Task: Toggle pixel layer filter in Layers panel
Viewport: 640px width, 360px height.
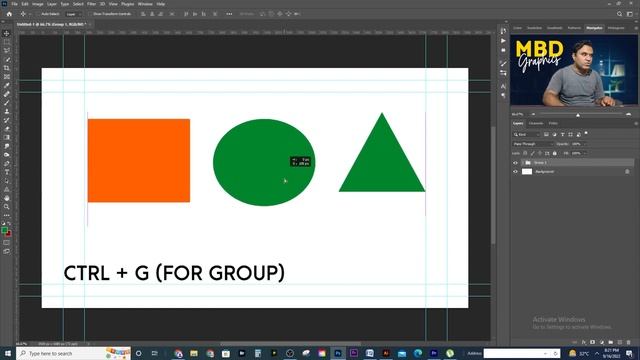Action: (546, 134)
